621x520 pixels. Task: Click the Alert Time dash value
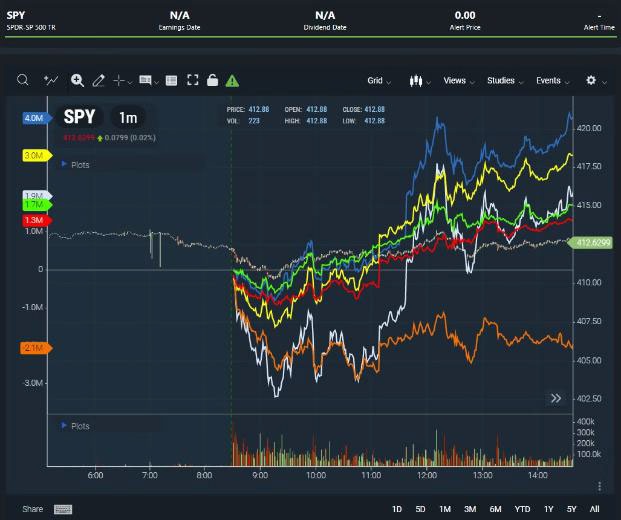point(600,16)
